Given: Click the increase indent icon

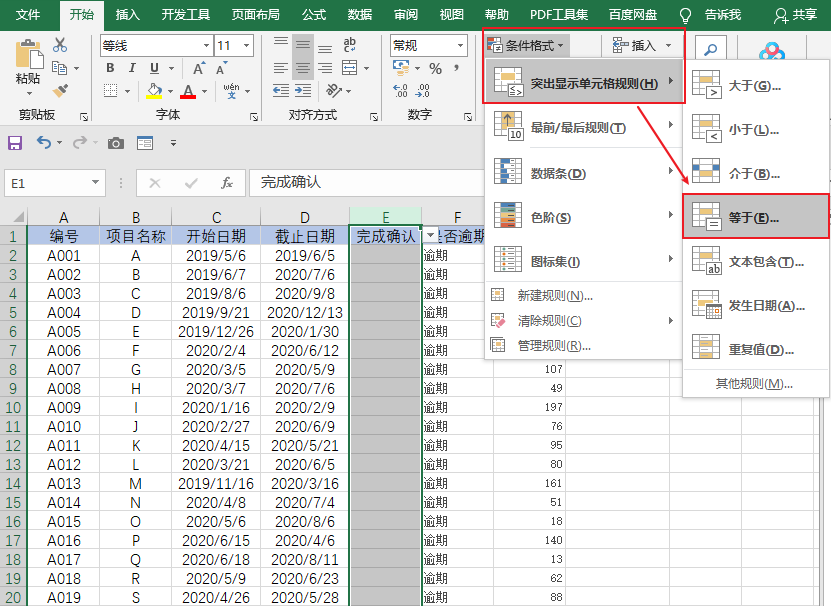Looking at the screenshot, I should pos(303,91).
